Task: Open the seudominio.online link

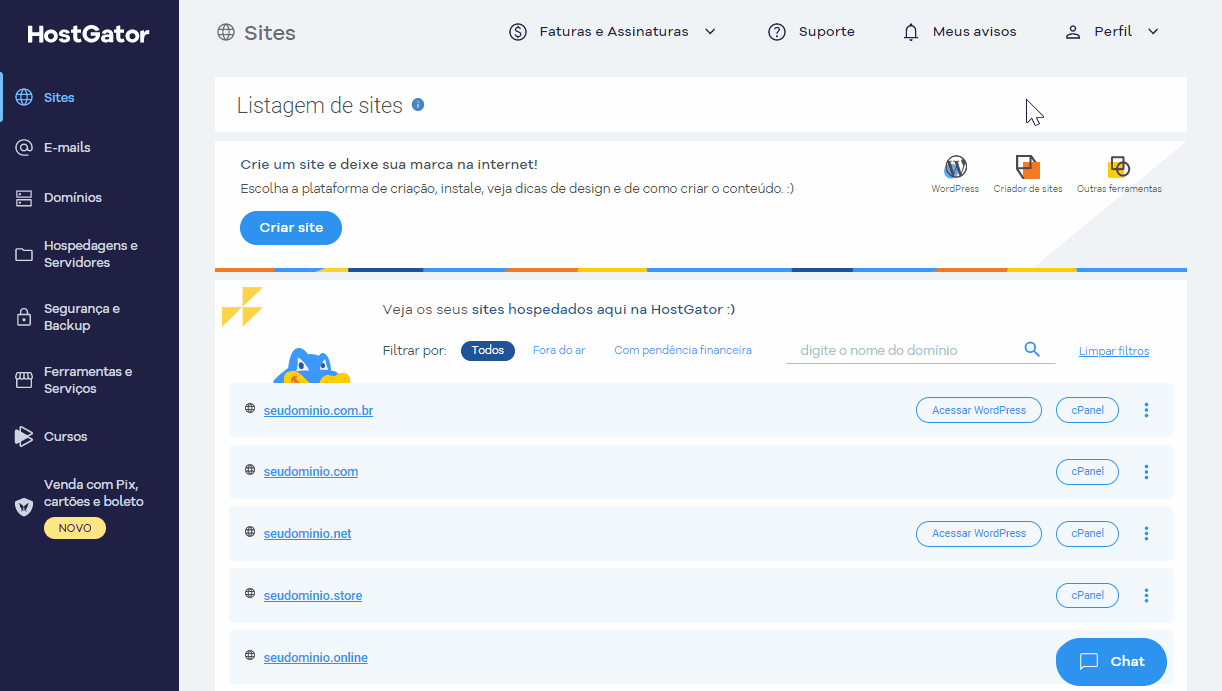Action: [x=316, y=658]
